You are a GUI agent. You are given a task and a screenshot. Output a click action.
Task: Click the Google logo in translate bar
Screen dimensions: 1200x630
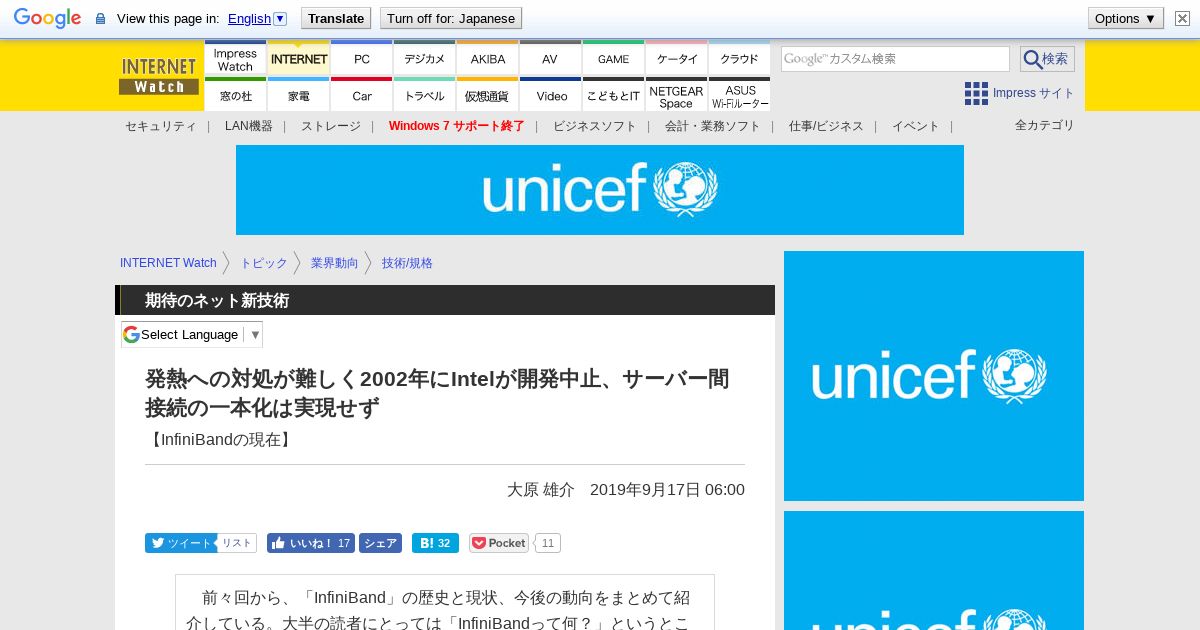[x=47, y=18]
